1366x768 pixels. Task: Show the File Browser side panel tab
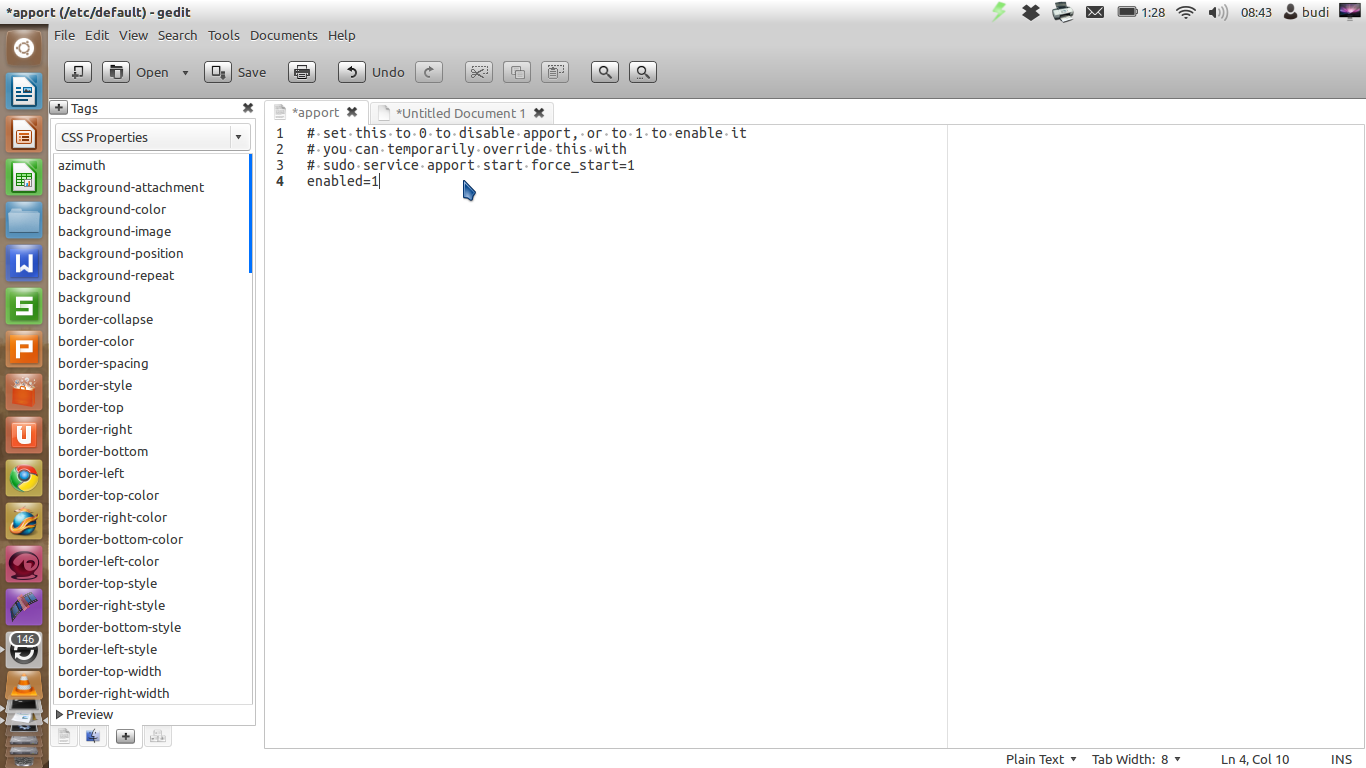pos(93,736)
